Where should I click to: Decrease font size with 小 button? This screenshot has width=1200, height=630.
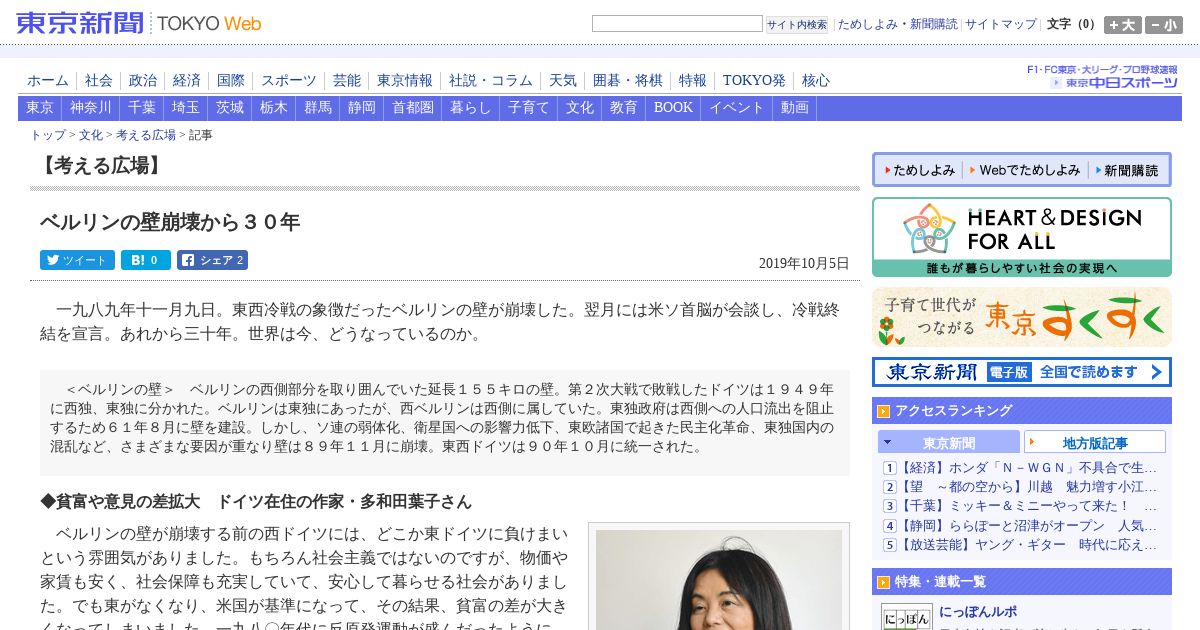point(1164,25)
